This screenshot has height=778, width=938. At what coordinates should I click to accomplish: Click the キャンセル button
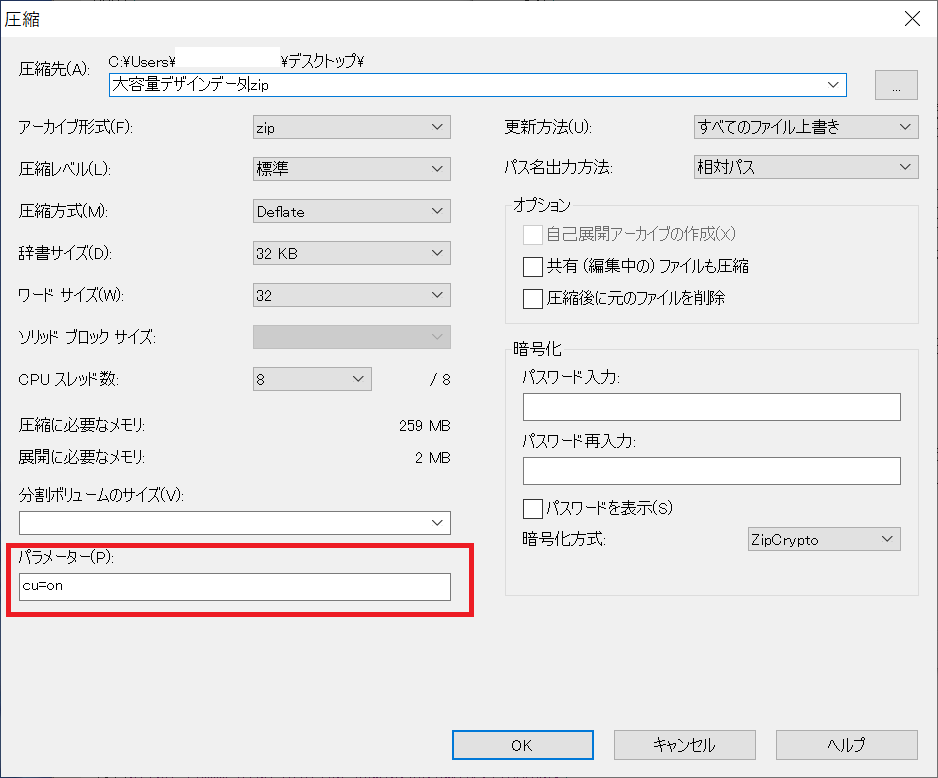[684, 745]
